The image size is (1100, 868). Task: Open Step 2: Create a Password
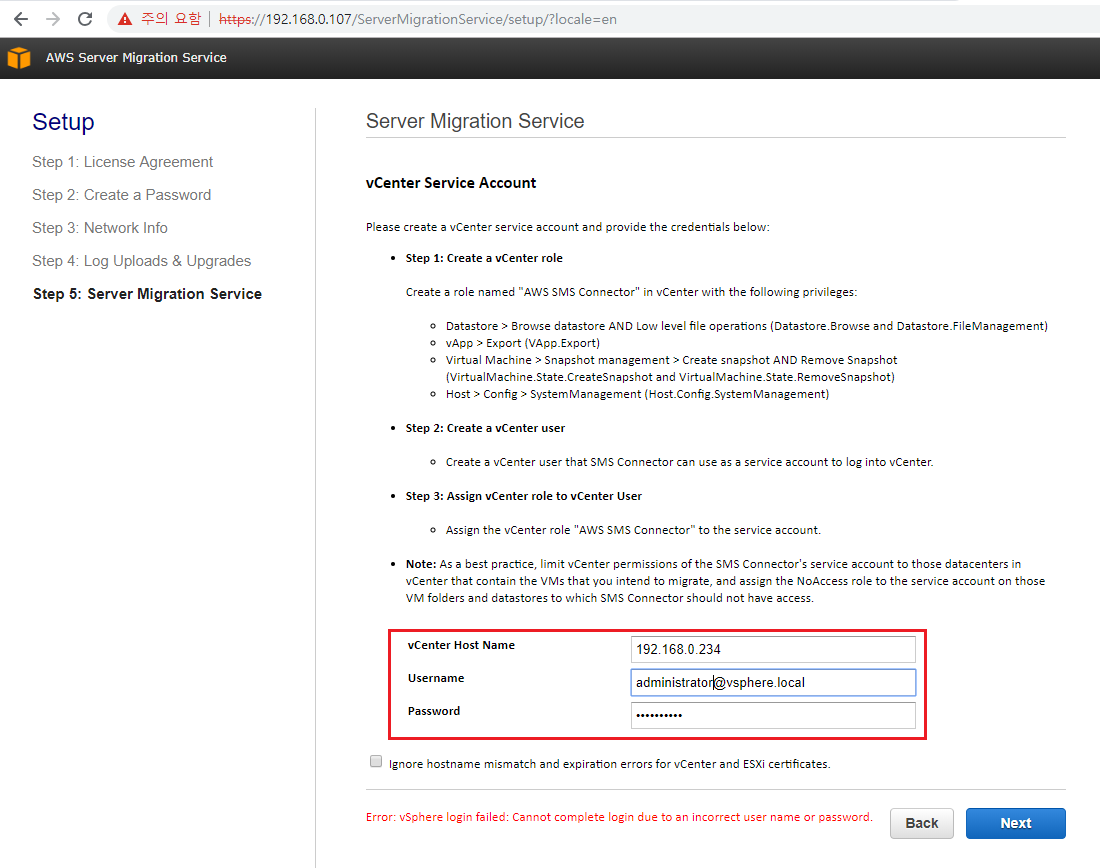click(121, 195)
